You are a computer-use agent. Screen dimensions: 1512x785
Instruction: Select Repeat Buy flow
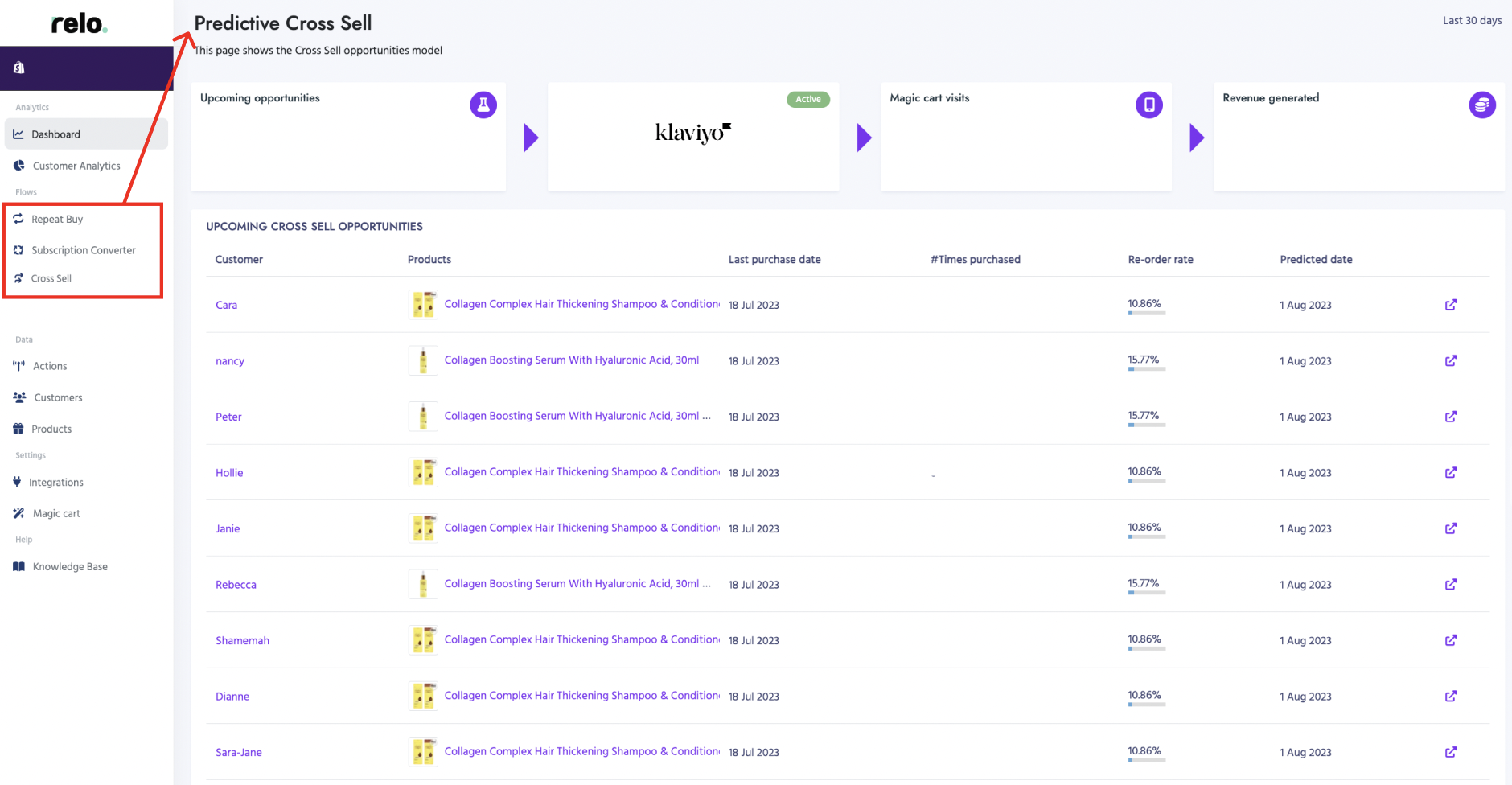(x=57, y=219)
